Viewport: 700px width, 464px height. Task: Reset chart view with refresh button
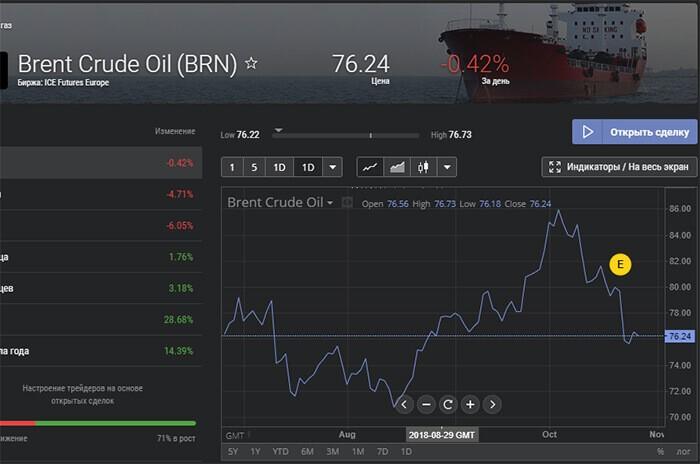pyautogui.click(x=447, y=404)
